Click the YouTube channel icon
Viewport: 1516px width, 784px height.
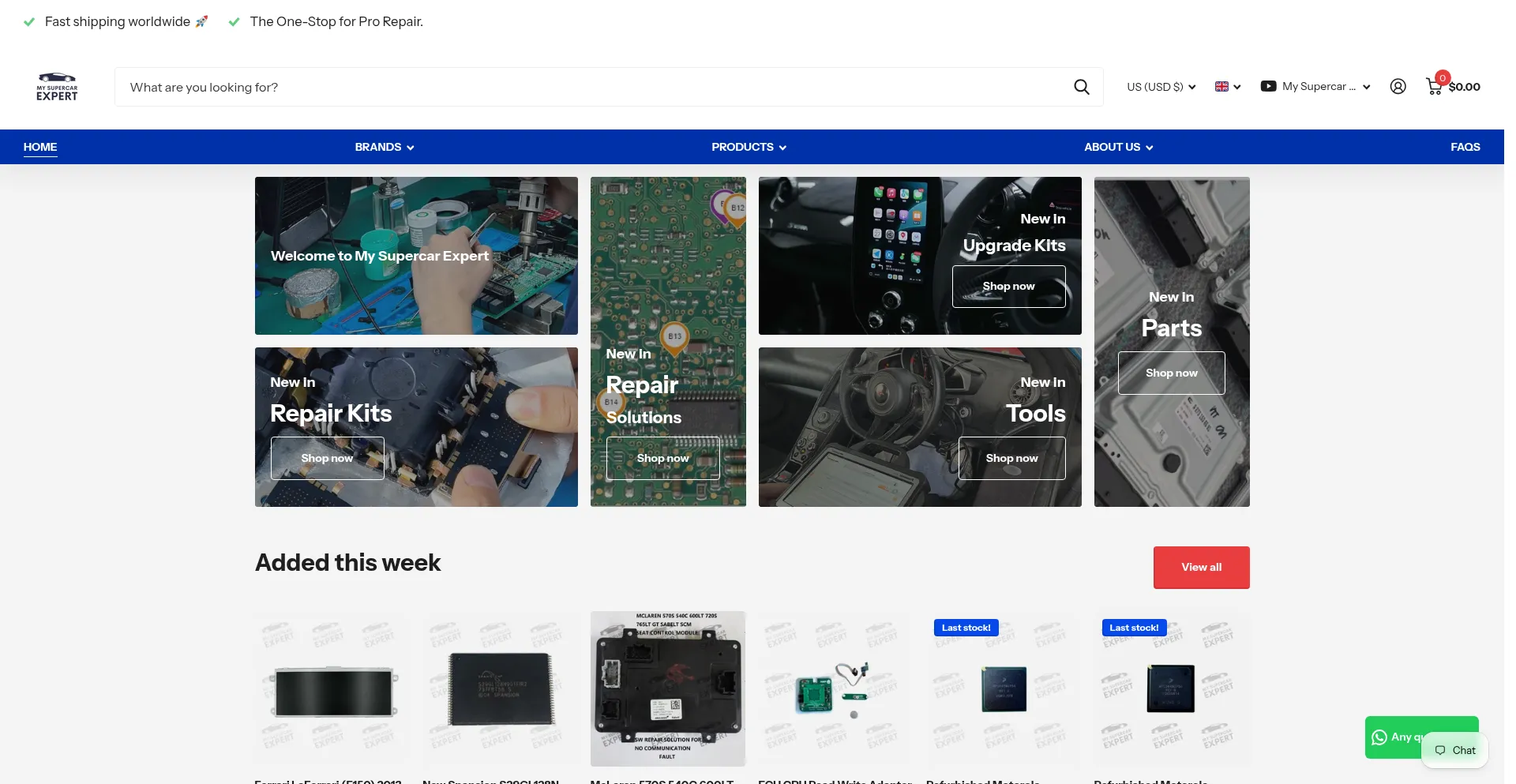[1268, 87]
